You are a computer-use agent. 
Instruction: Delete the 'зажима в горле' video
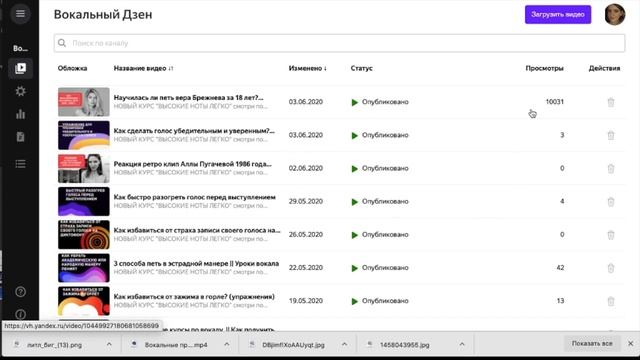coord(611,301)
